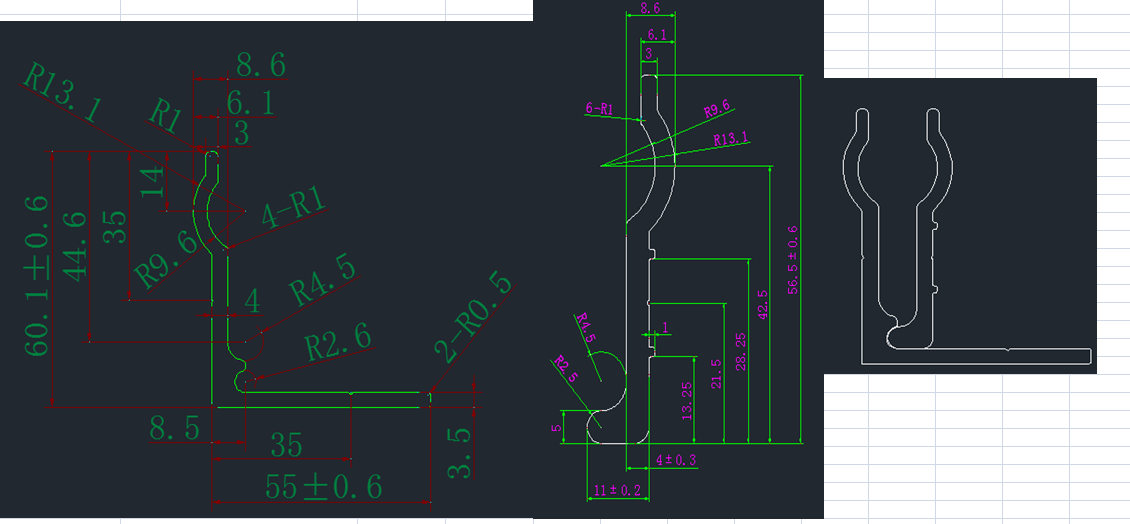Select the pasted picture with magenta dimension text
The image size is (1130, 524).
(678, 259)
